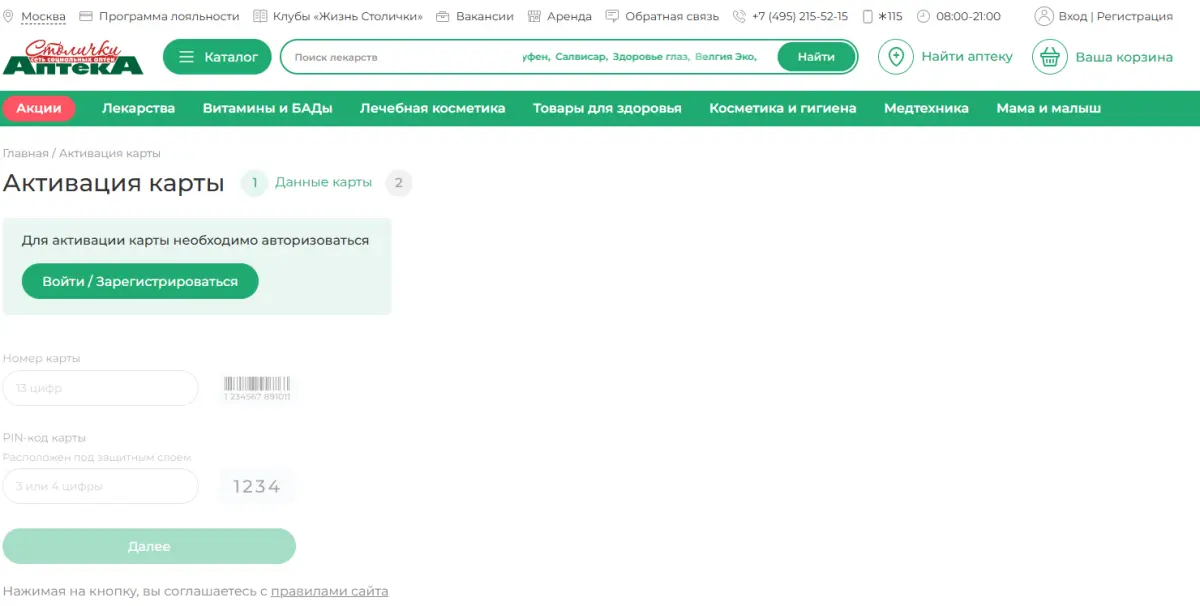1200x606 pixels.
Task: Click the Столички Аптека logo
Action: click(73, 57)
